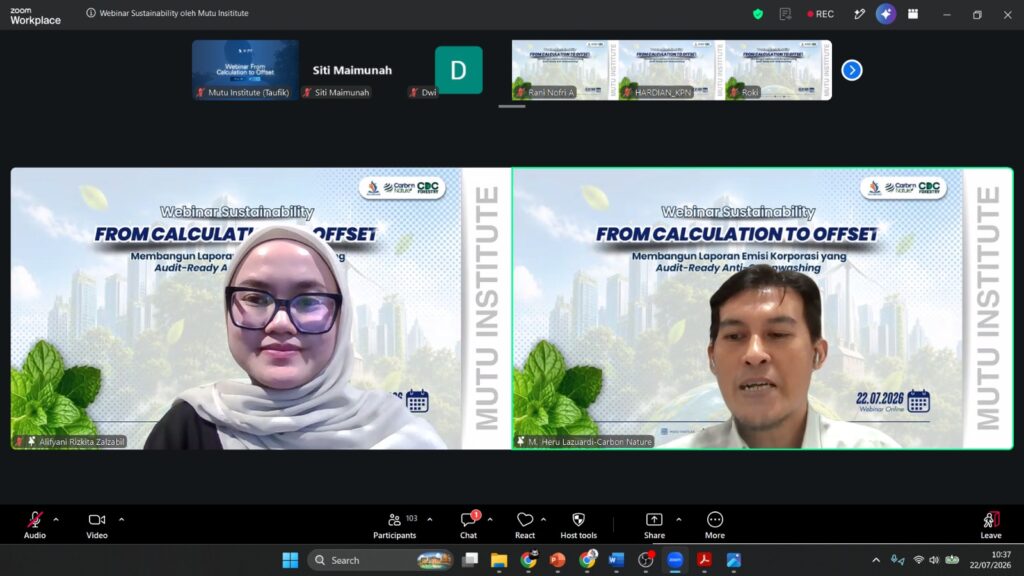Open the Chat panel with unread badge
The image size is (1024, 576).
click(468, 525)
